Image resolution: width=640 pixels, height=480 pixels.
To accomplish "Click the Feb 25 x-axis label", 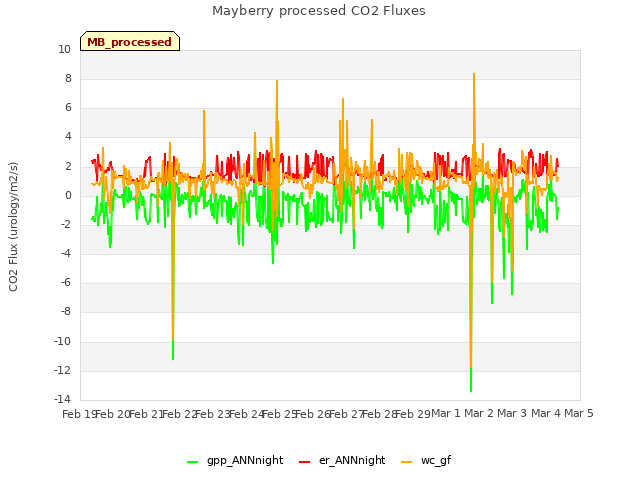I will 280,414.
